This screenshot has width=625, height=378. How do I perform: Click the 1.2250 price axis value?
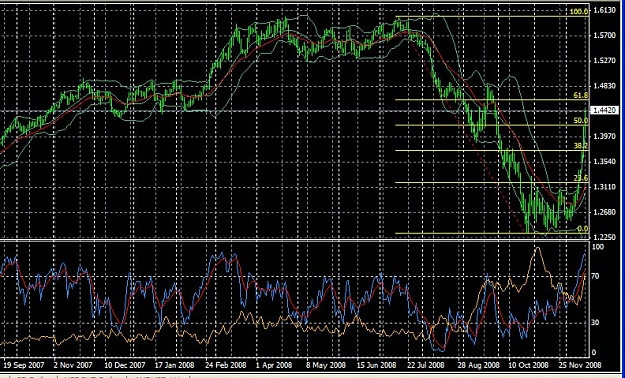(x=604, y=237)
